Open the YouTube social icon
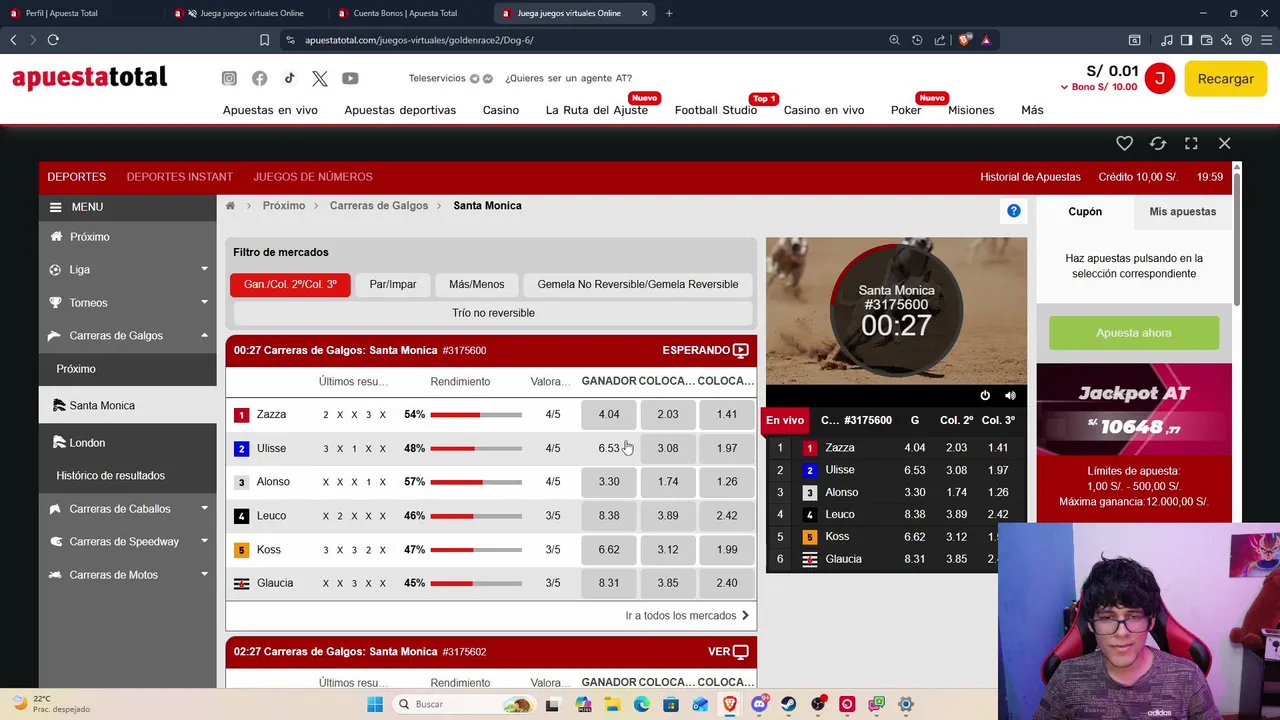The height and width of the screenshot is (720, 1280). tap(350, 78)
